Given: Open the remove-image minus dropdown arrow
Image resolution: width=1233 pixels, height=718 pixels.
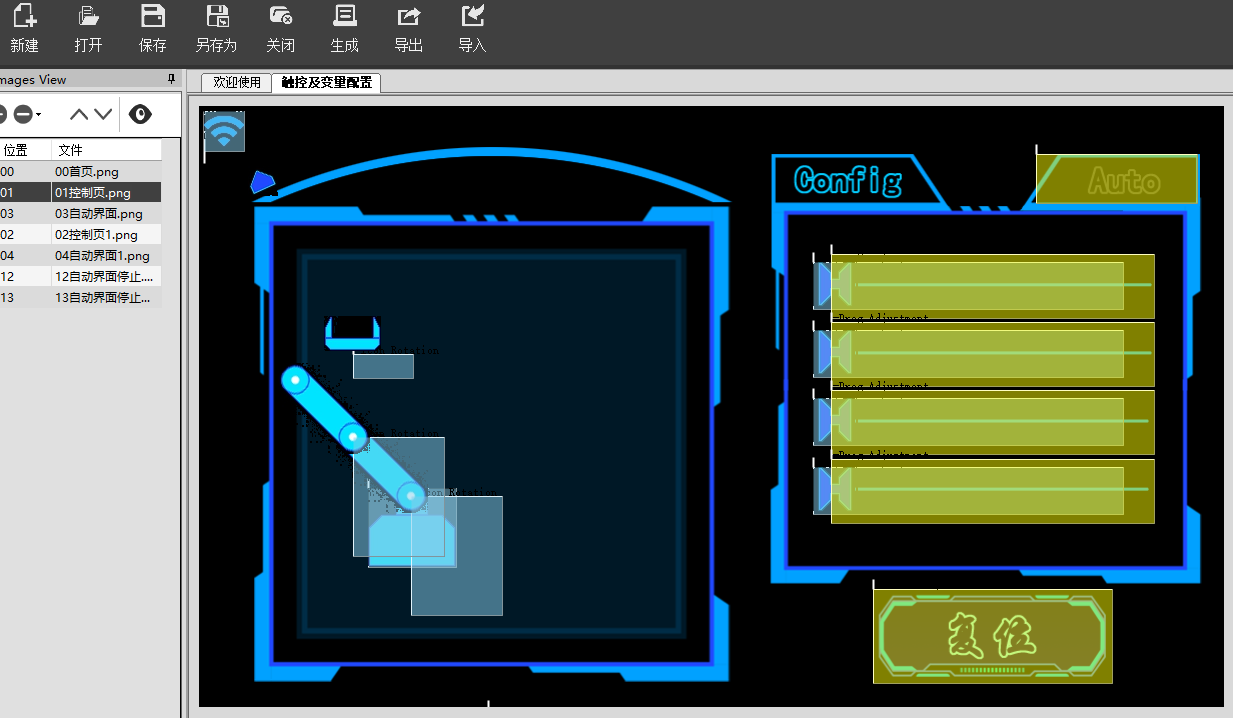Looking at the screenshot, I should [38, 115].
